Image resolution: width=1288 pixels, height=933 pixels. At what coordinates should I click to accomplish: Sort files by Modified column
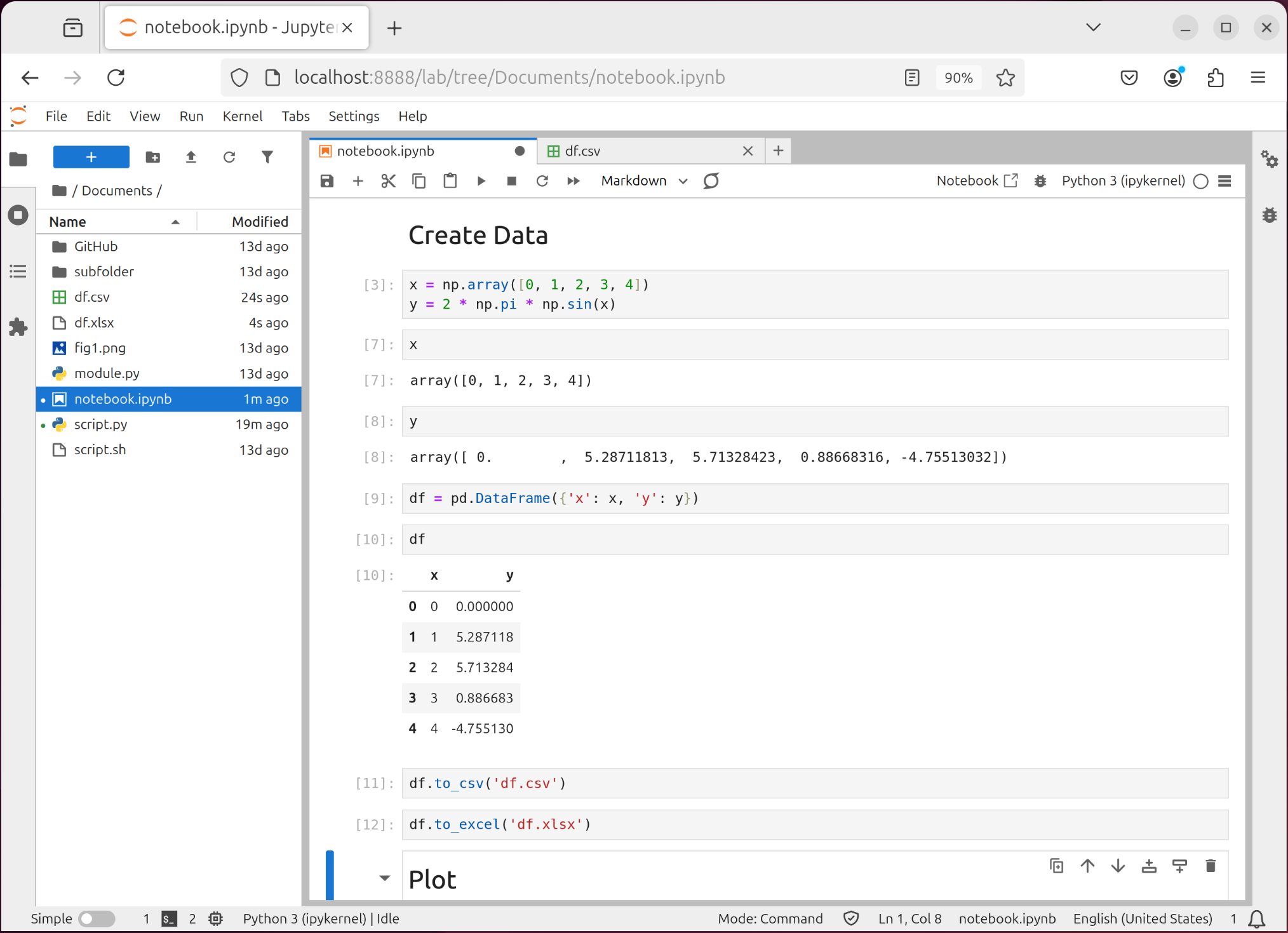249,222
